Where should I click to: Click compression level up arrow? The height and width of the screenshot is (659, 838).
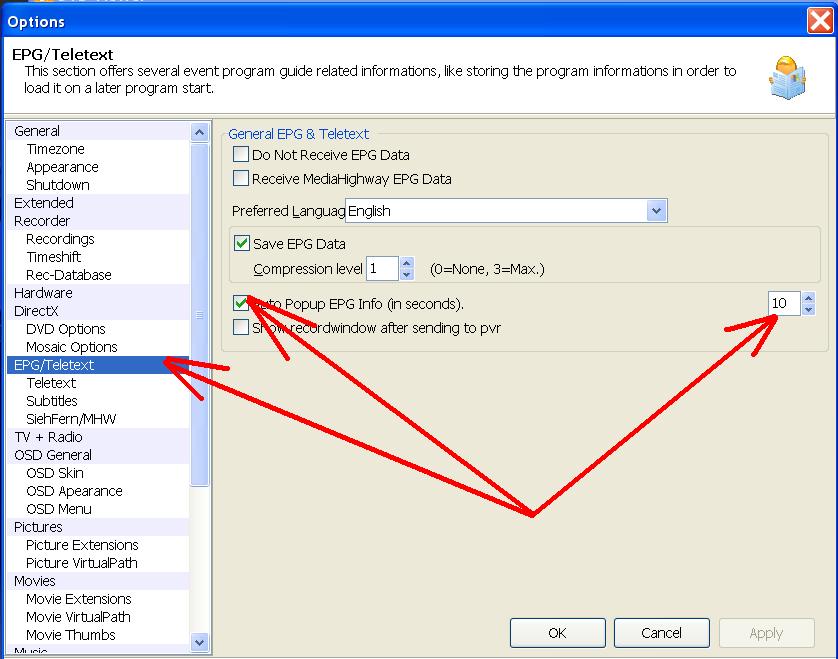click(406, 263)
